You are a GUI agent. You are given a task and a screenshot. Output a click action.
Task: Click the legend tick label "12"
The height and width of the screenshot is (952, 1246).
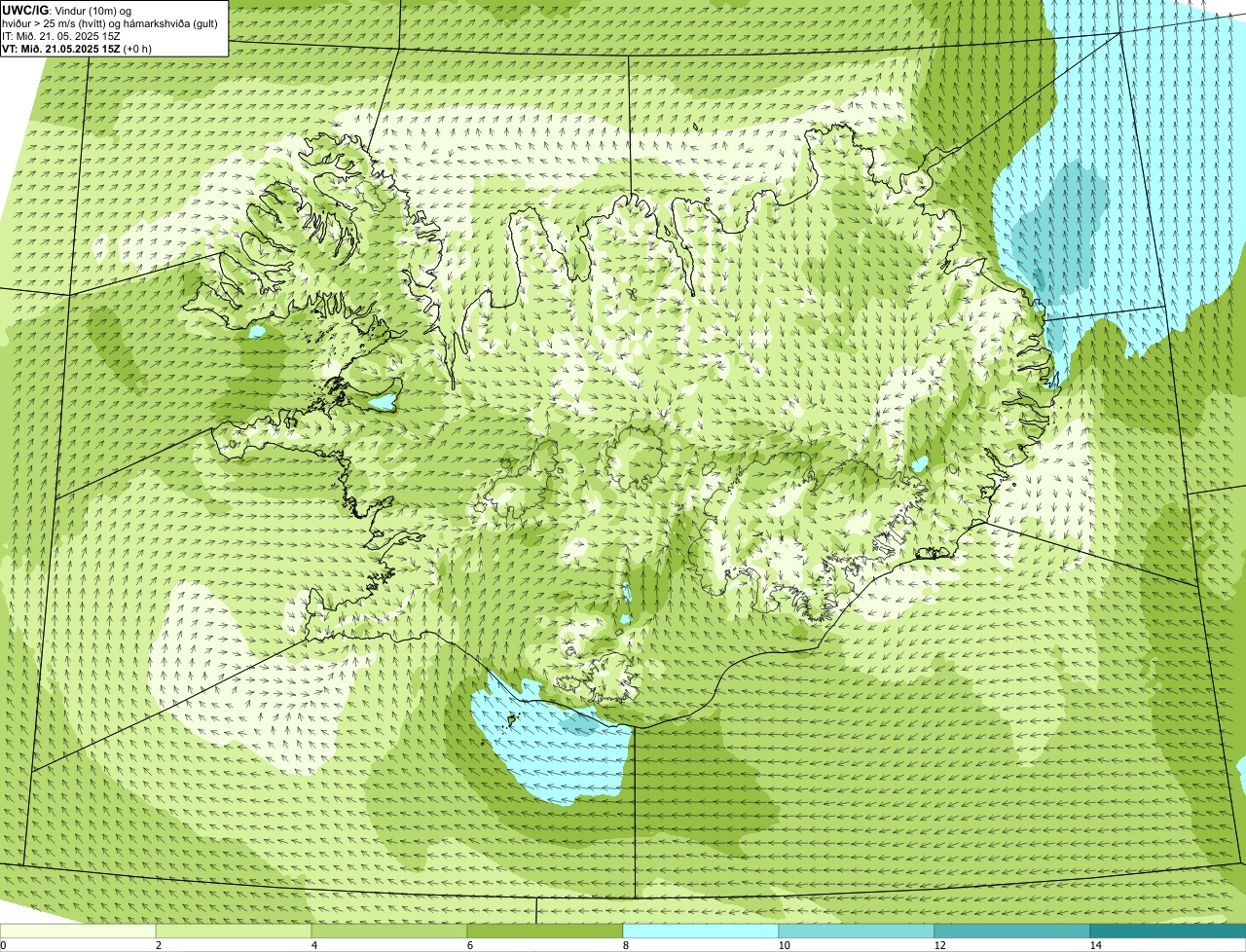pyautogui.click(x=939, y=945)
